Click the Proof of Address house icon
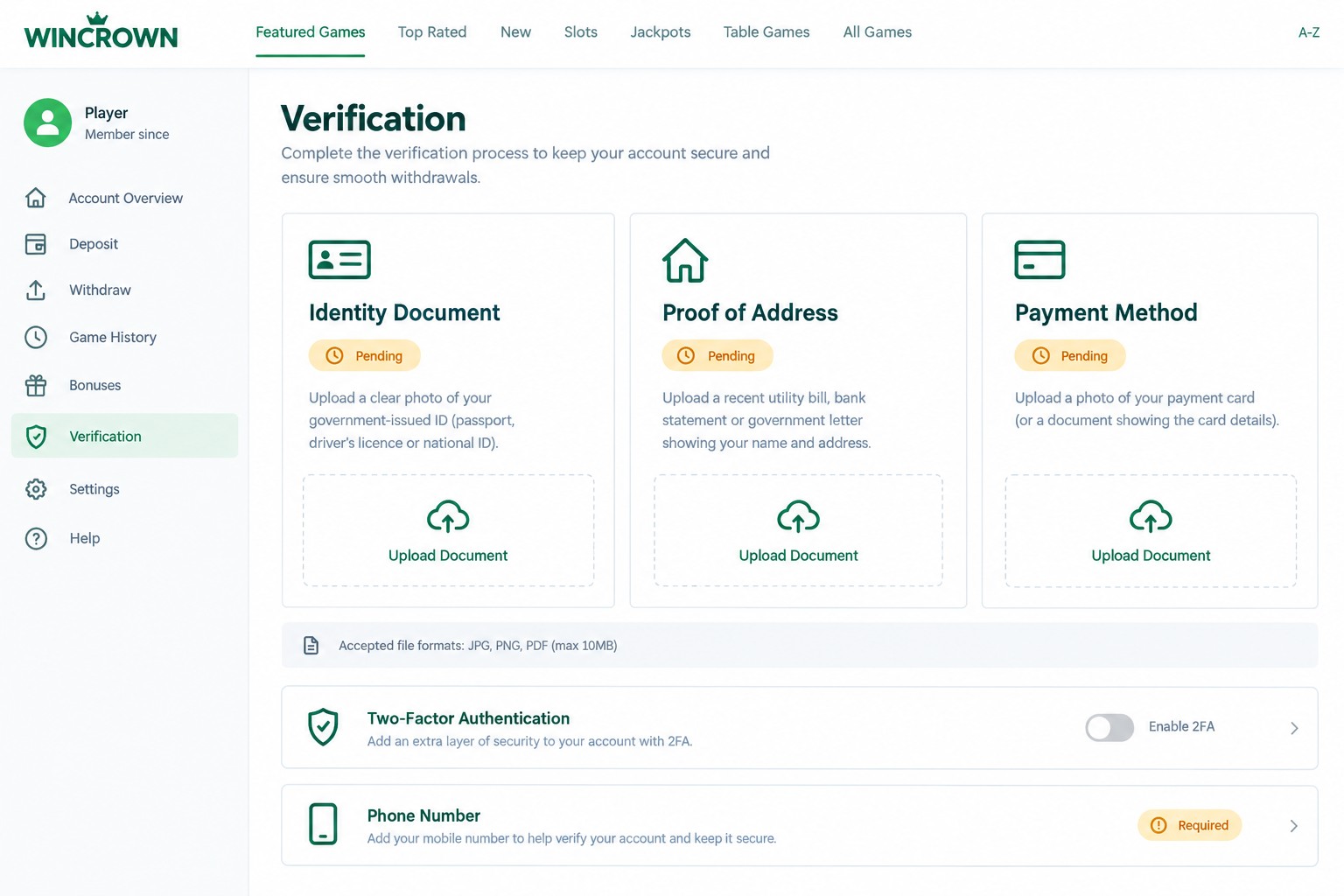The image size is (1344, 896). pos(685,260)
